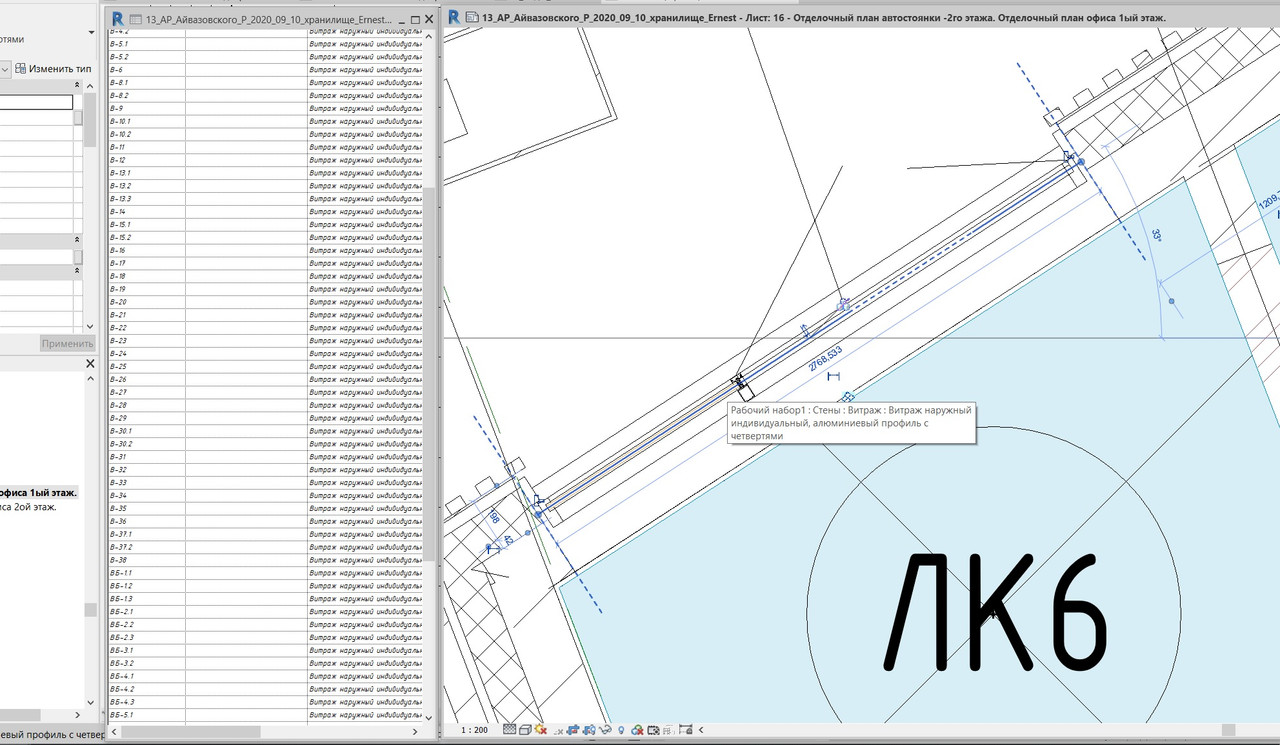Image resolution: width=1280 pixels, height=745 pixels.
Task: Select schedule row B-37.2
Action: coord(265,547)
